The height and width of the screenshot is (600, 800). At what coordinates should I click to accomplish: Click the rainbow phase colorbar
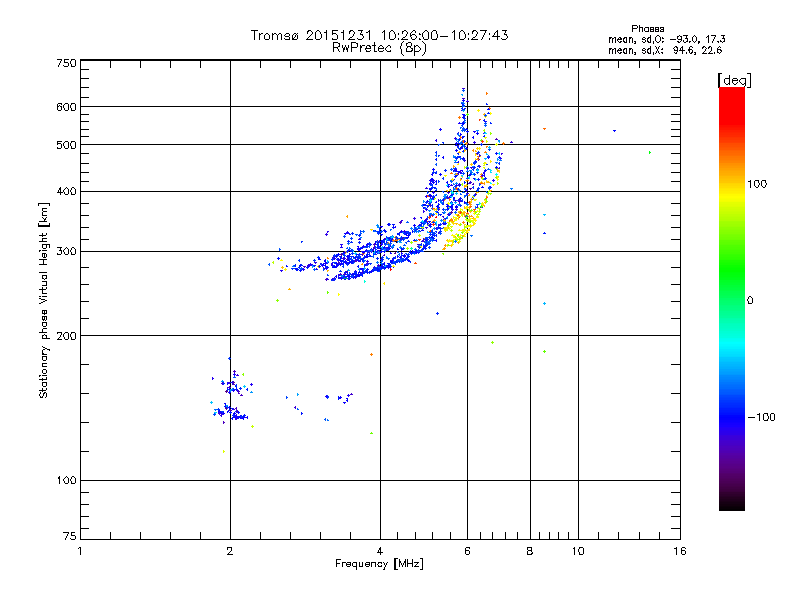(x=732, y=299)
